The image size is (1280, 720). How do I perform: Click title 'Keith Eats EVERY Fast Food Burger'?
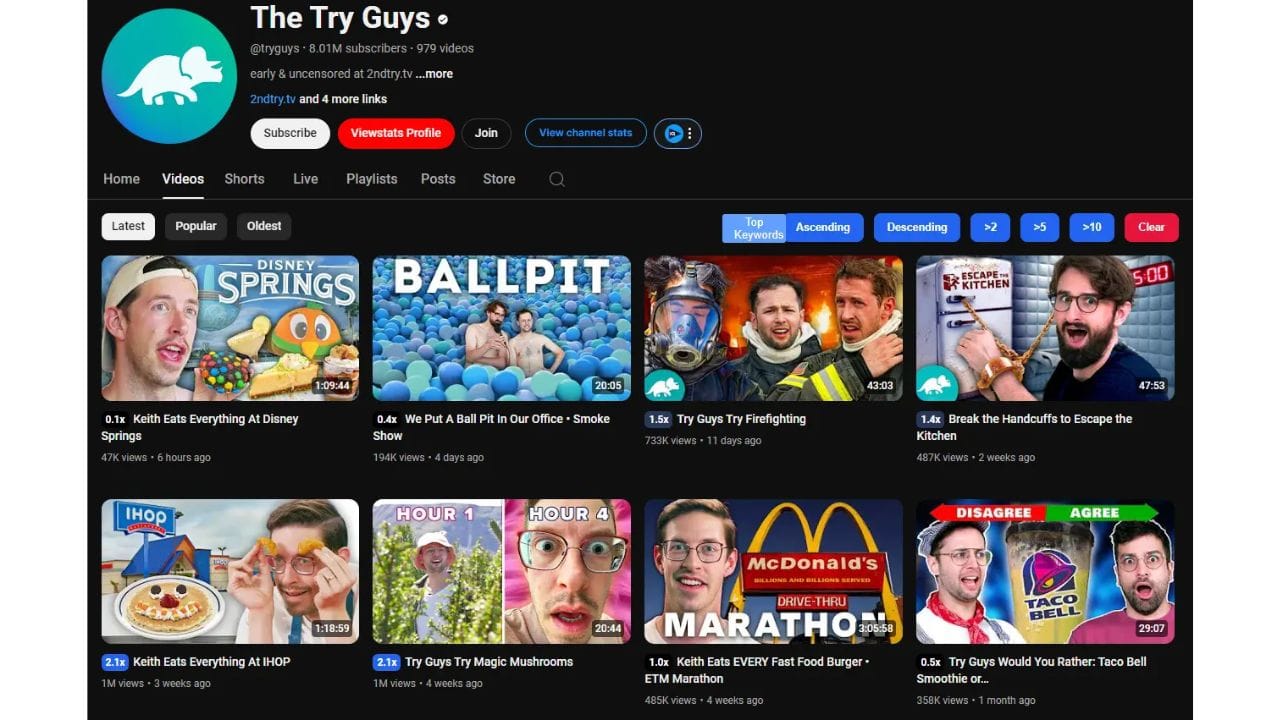pyautogui.click(x=757, y=670)
